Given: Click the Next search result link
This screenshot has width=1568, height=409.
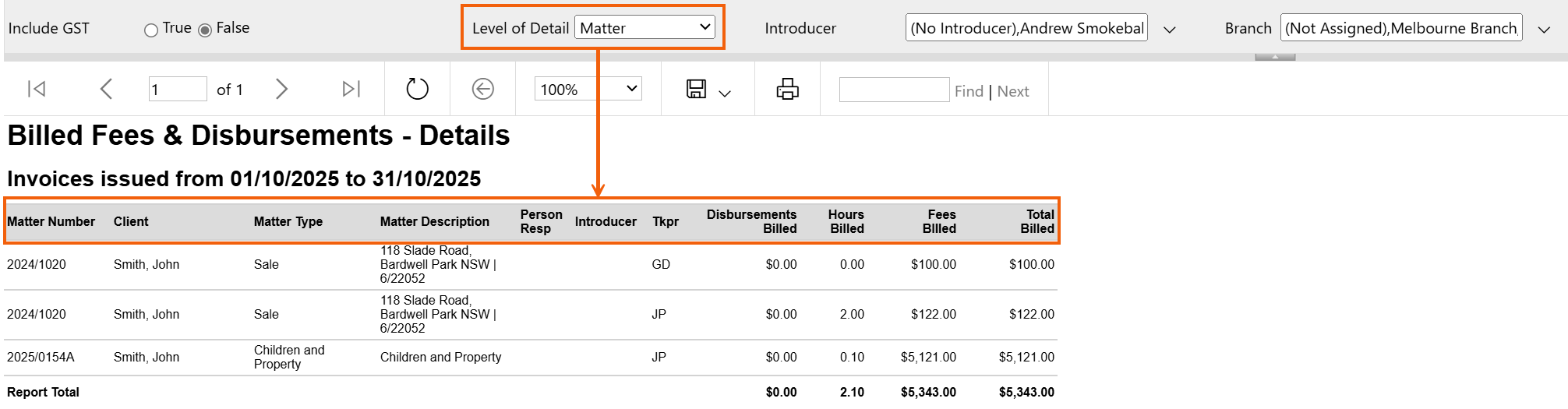Looking at the screenshot, I should tap(1013, 91).
